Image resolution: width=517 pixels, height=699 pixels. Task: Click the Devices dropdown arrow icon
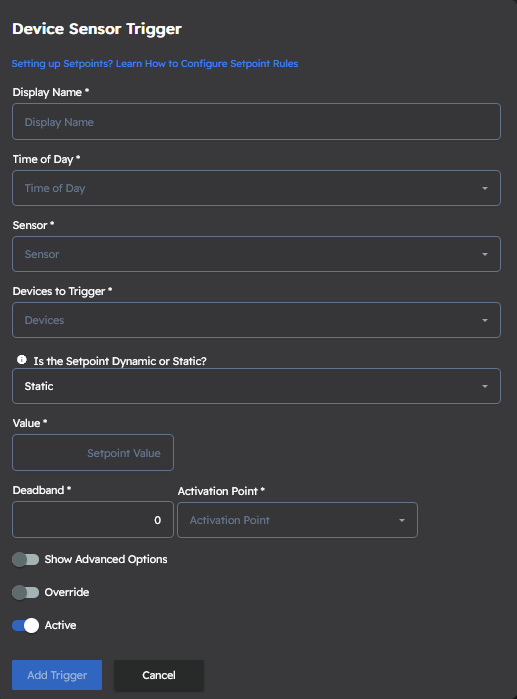pos(485,321)
